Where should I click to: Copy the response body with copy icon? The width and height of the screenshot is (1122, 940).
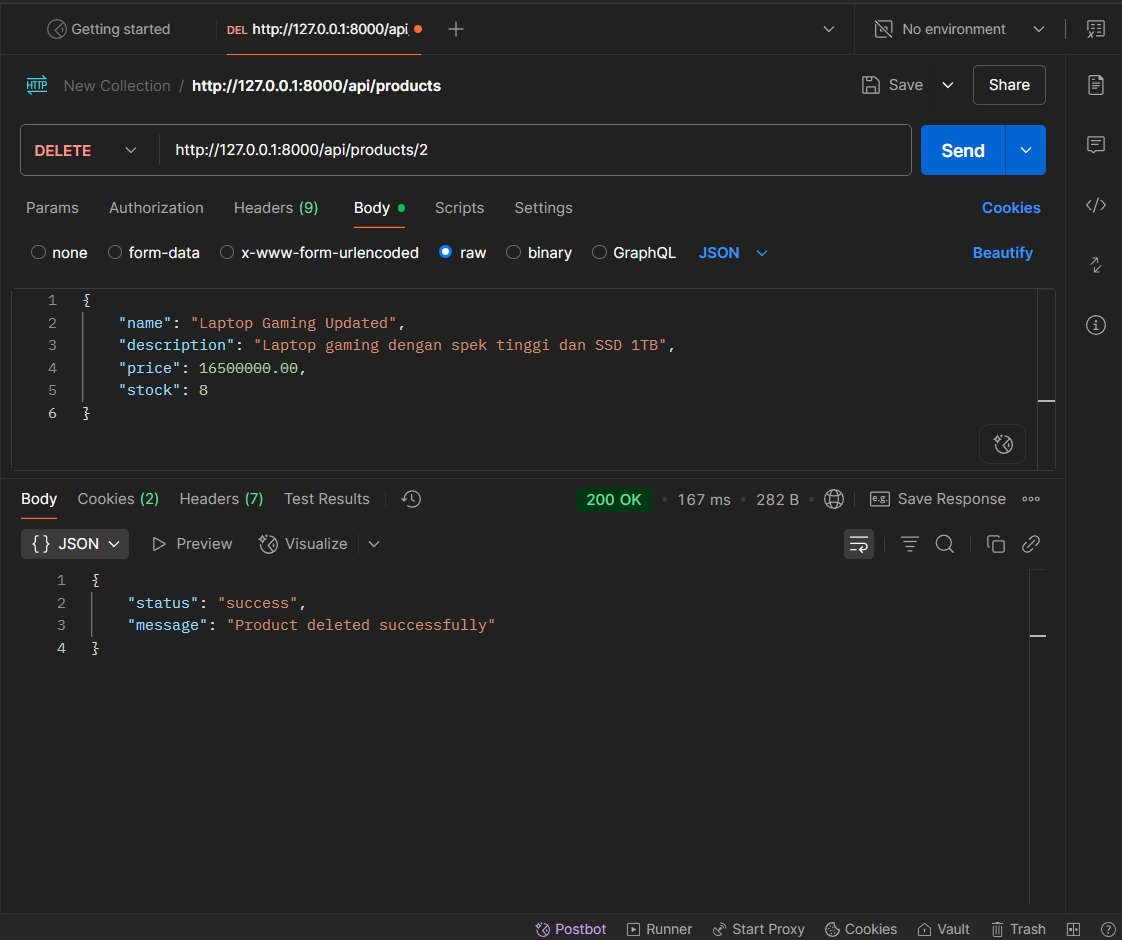(995, 544)
